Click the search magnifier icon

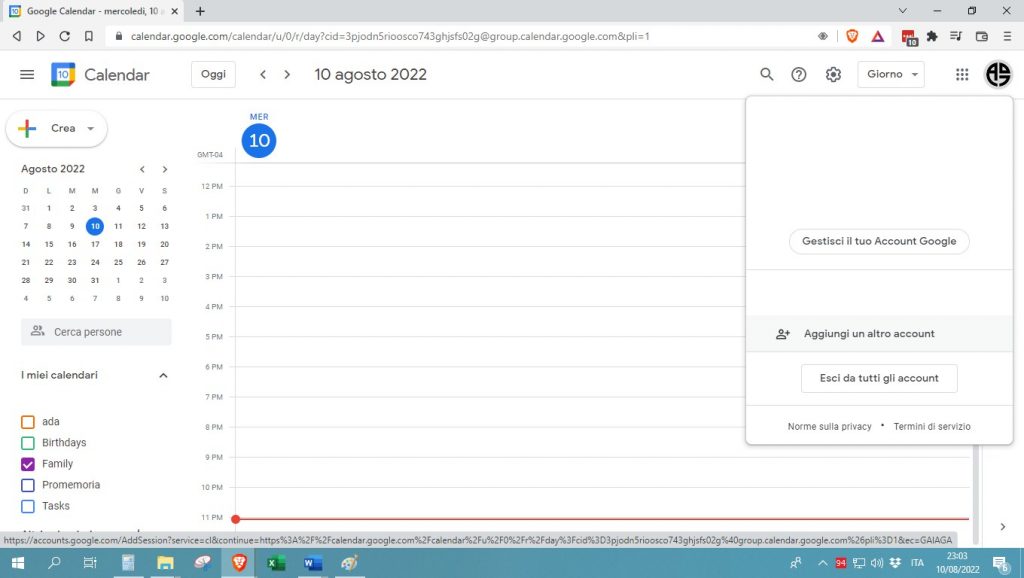point(767,75)
